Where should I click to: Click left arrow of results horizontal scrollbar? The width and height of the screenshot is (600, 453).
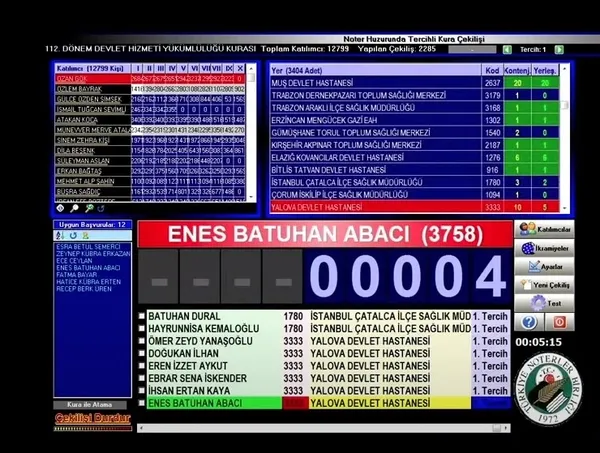point(141,428)
